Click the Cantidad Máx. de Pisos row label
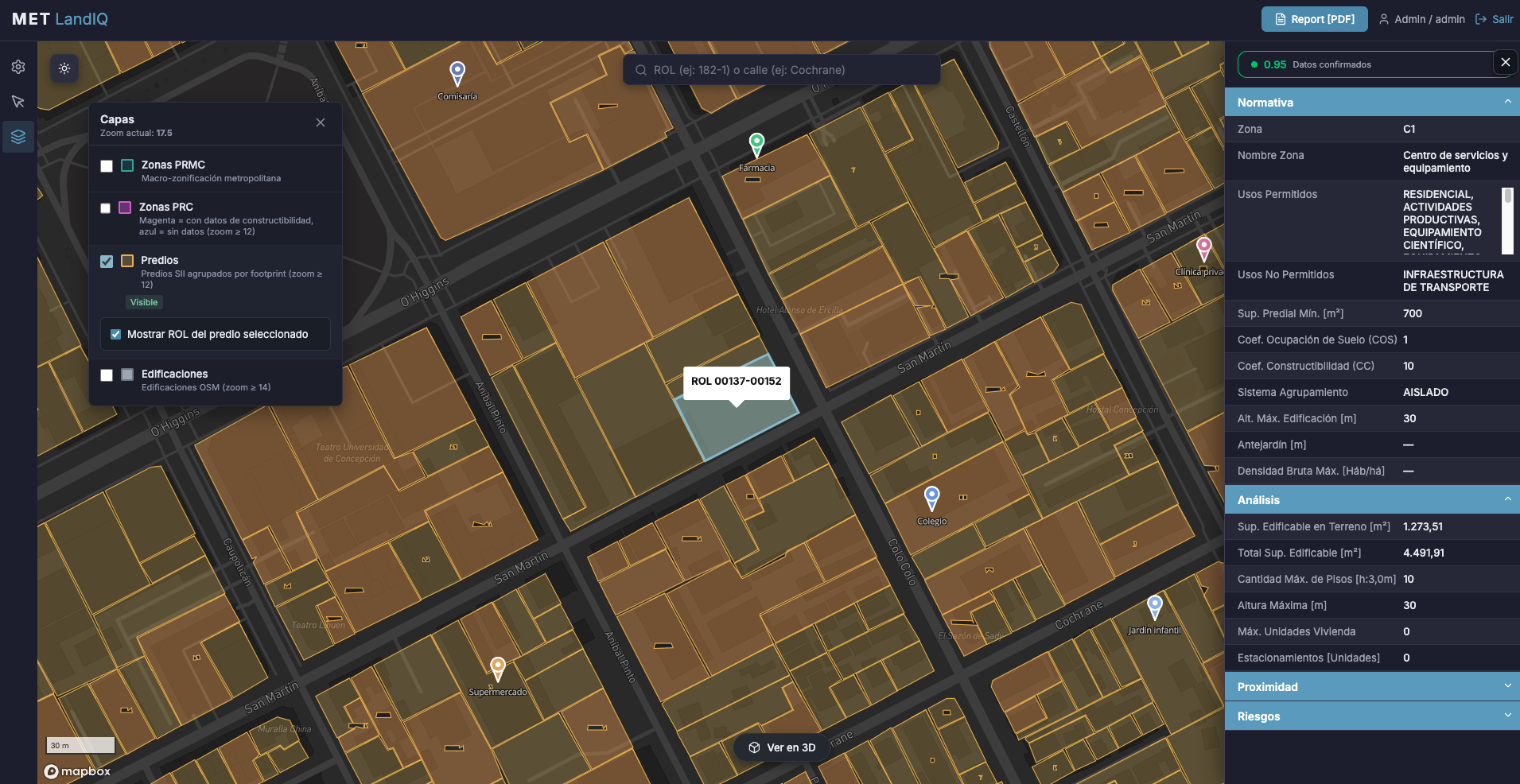 point(1317,579)
